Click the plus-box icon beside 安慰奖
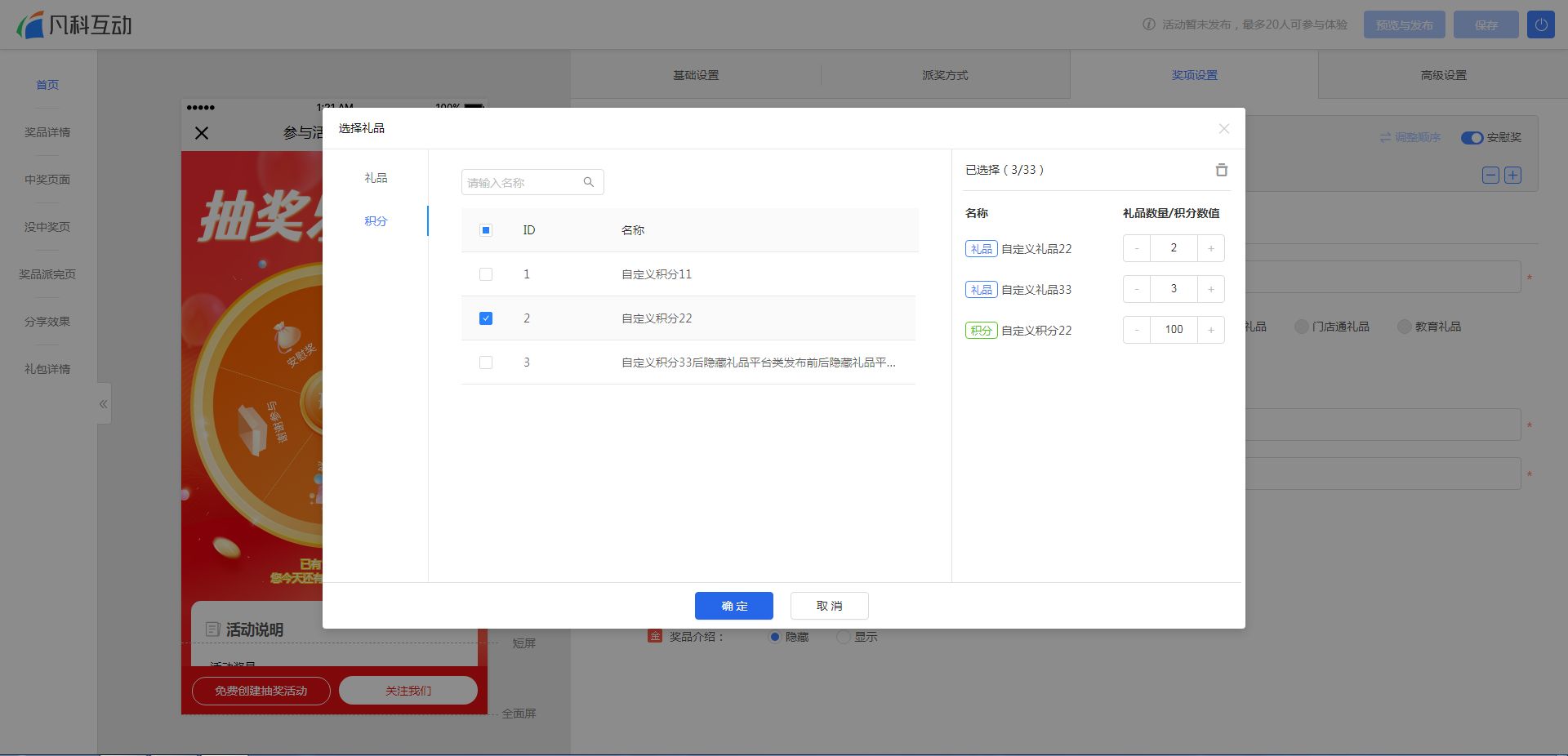The width and height of the screenshot is (1568, 756). point(1512,175)
